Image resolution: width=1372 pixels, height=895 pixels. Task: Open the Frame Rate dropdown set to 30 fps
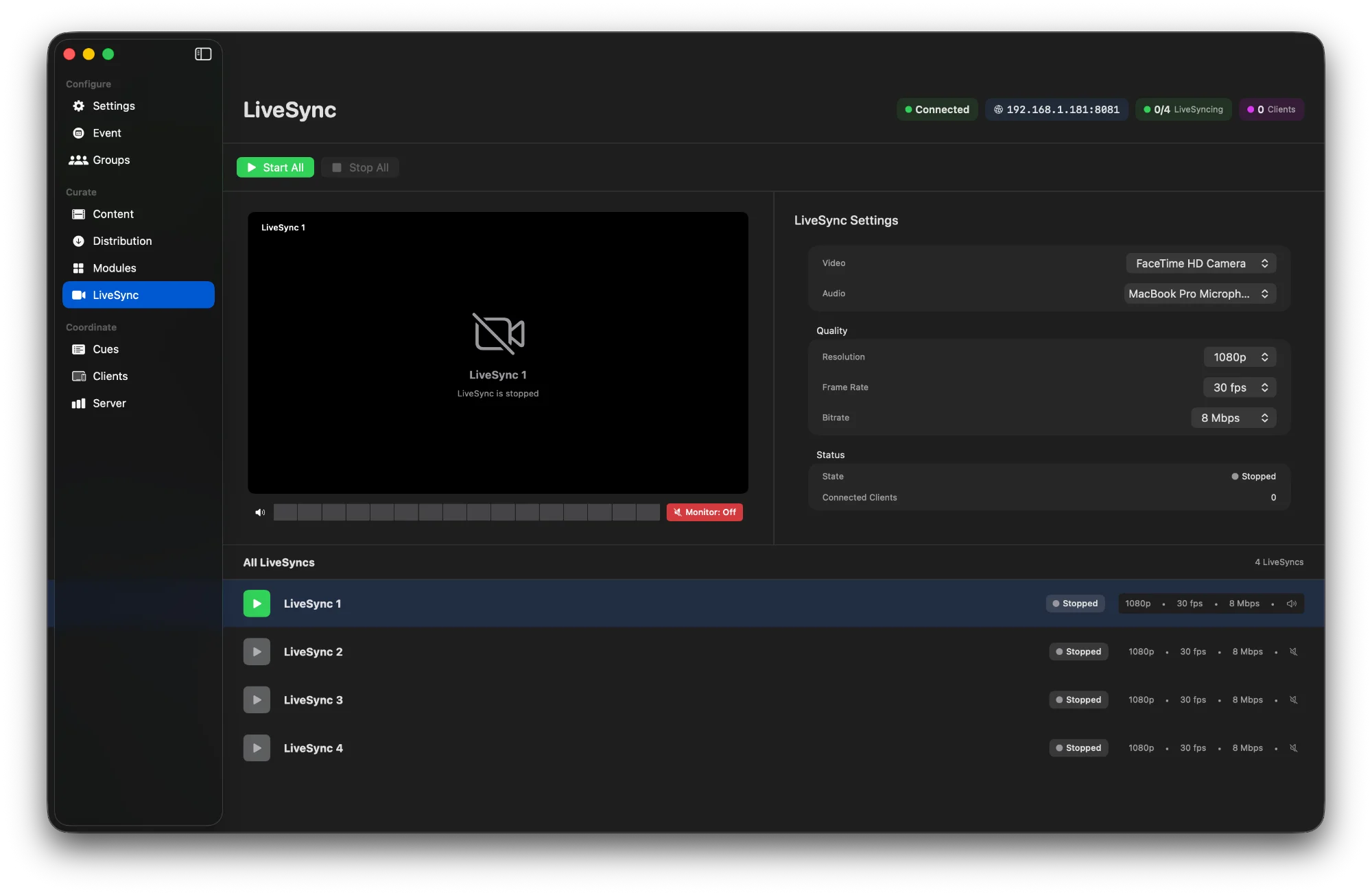point(1239,387)
